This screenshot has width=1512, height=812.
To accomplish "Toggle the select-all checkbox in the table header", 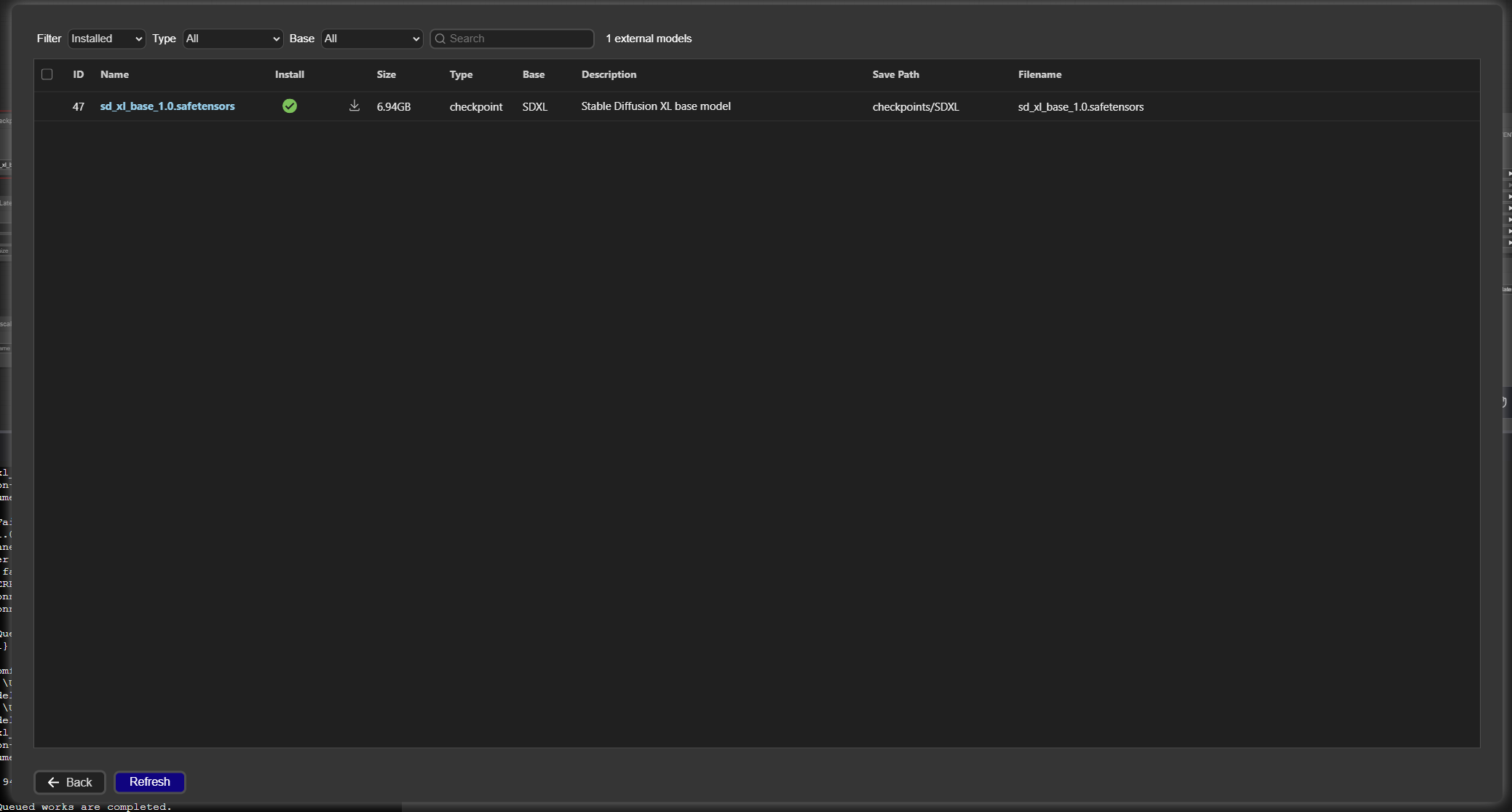I will click(47, 74).
